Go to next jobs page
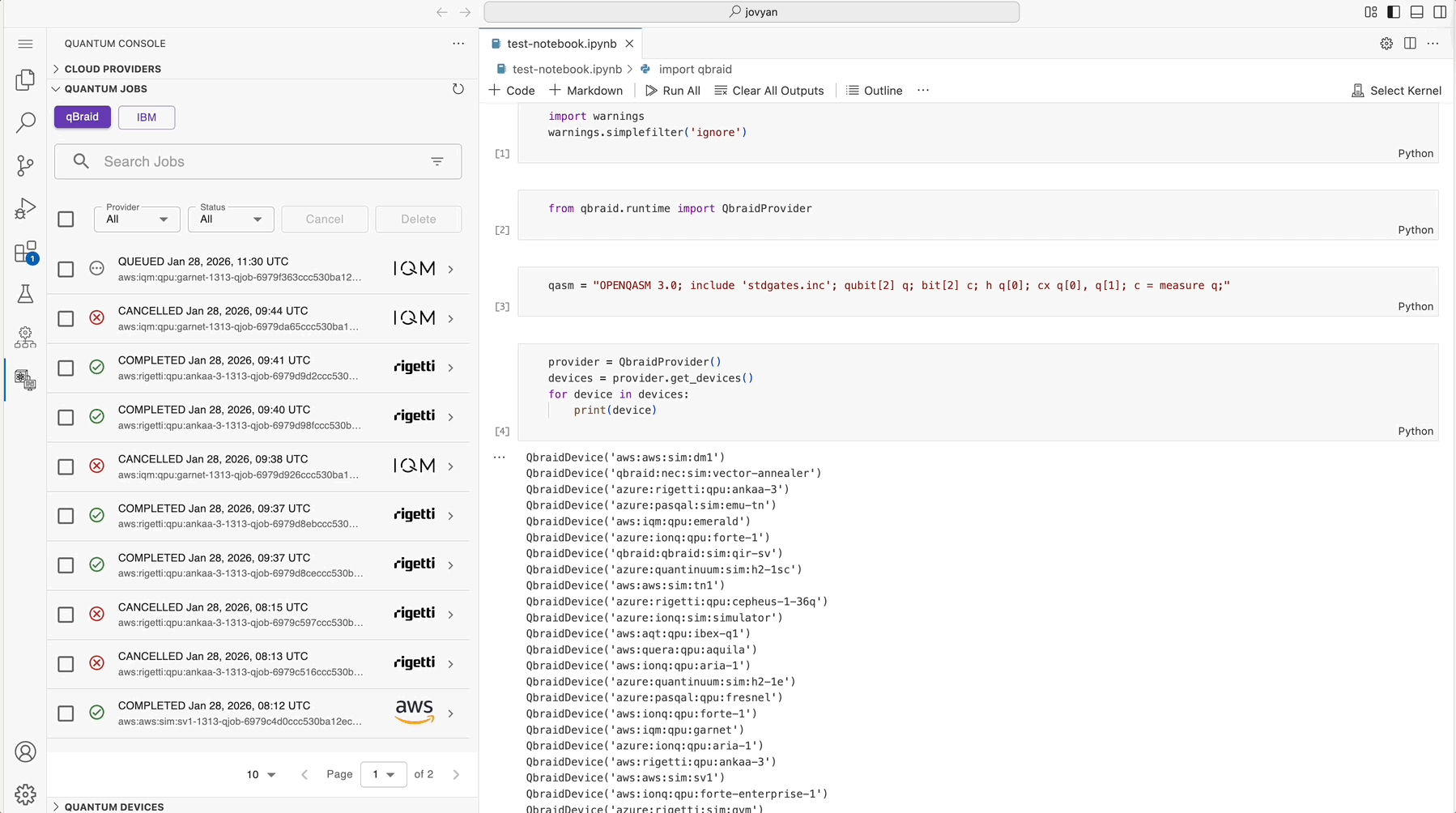 (457, 775)
